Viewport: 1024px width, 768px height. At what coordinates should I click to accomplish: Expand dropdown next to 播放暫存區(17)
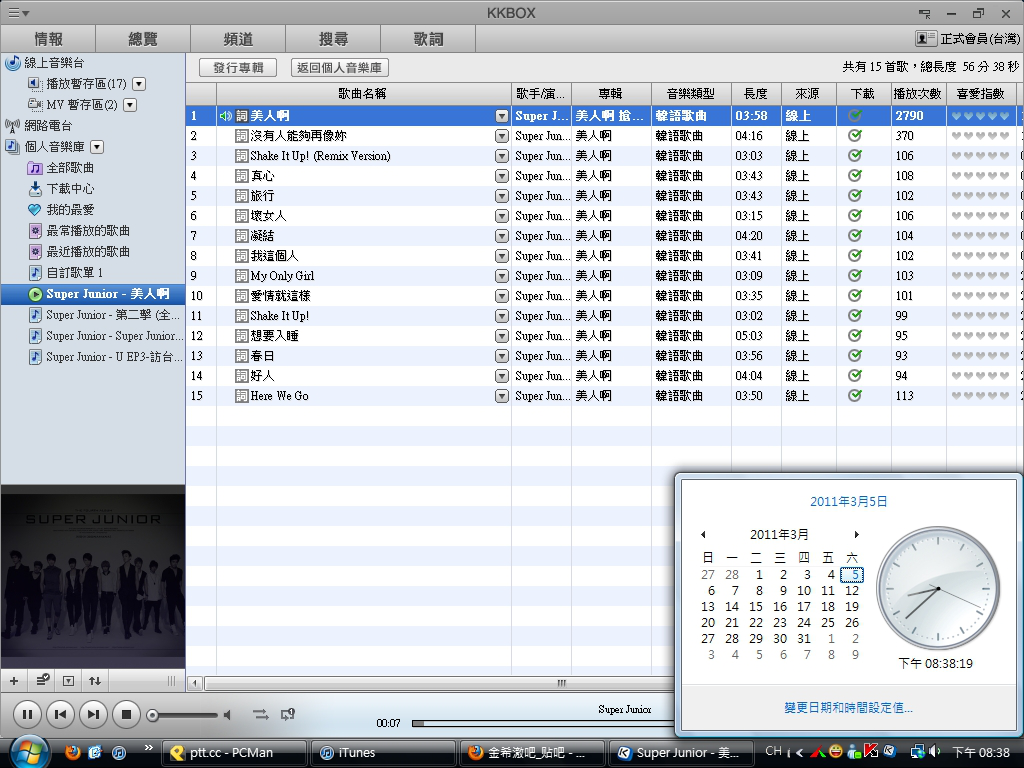point(139,84)
